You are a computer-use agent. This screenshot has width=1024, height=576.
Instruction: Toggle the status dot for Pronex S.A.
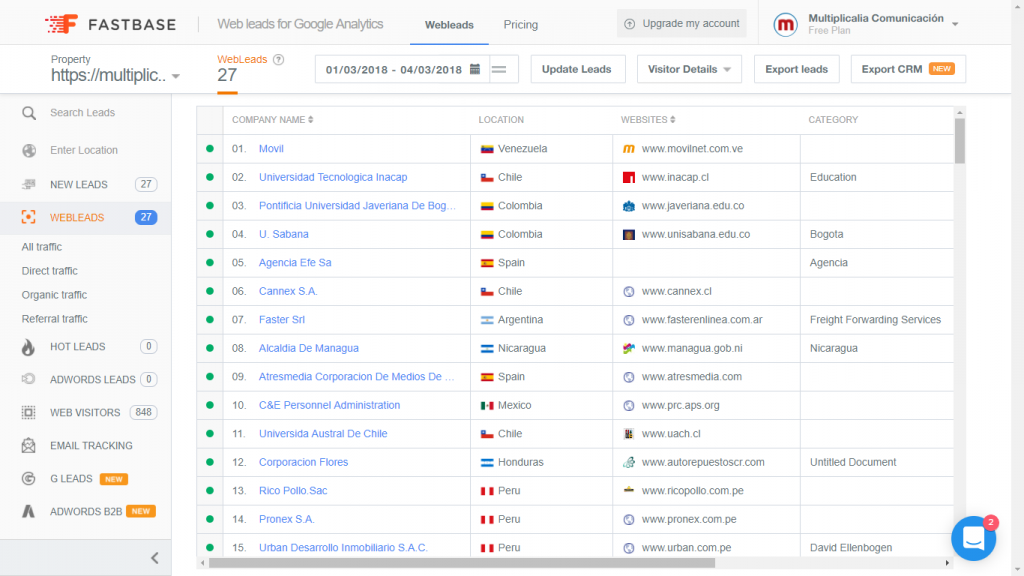coord(210,519)
